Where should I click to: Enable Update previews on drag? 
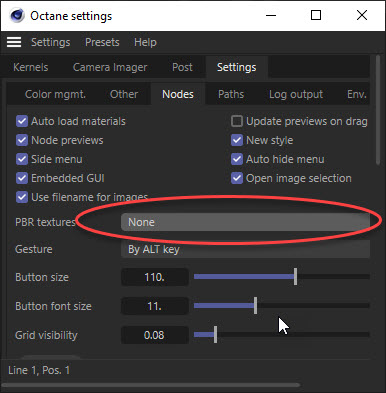(x=237, y=121)
